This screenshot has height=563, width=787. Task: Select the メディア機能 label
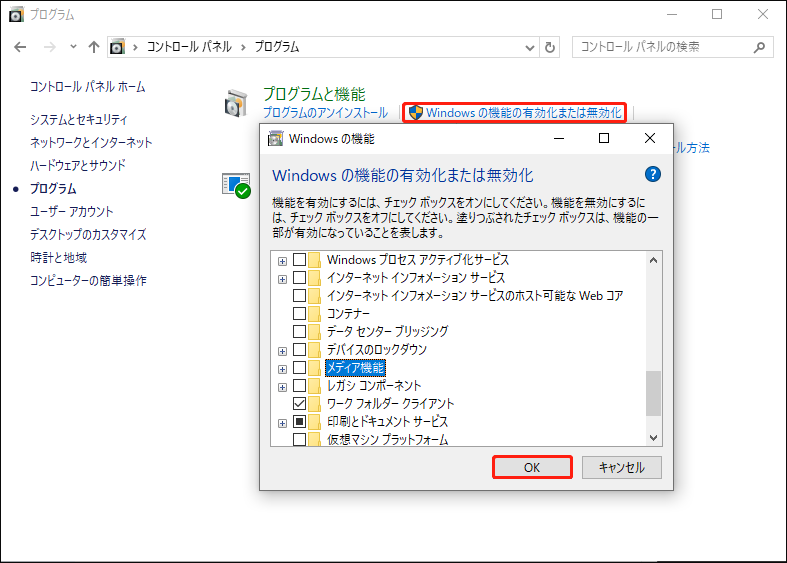(x=355, y=368)
